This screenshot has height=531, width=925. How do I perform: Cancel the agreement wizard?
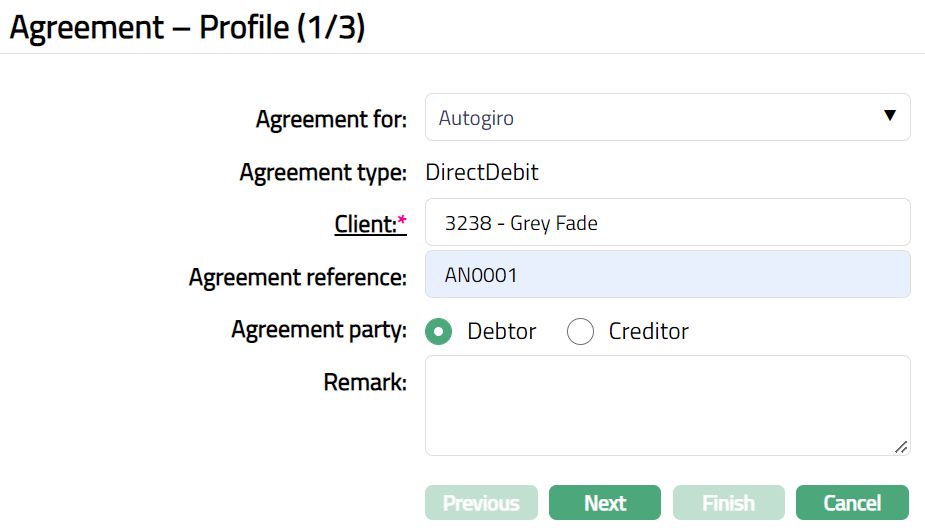tap(852, 503)
